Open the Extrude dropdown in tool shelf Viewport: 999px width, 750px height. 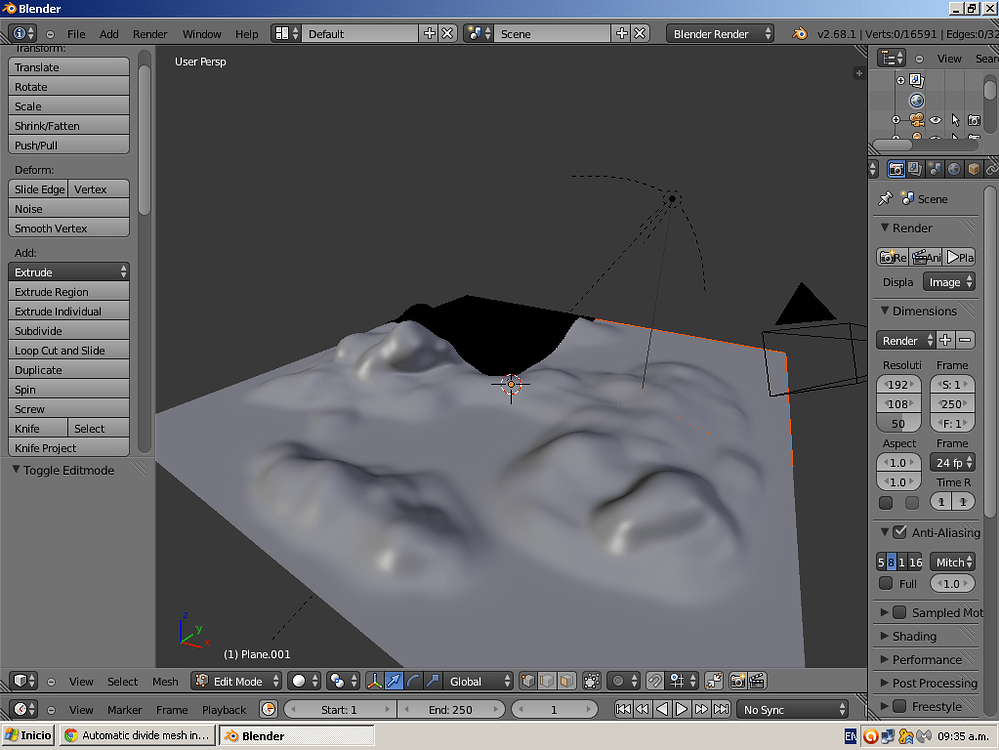point(69,272)
